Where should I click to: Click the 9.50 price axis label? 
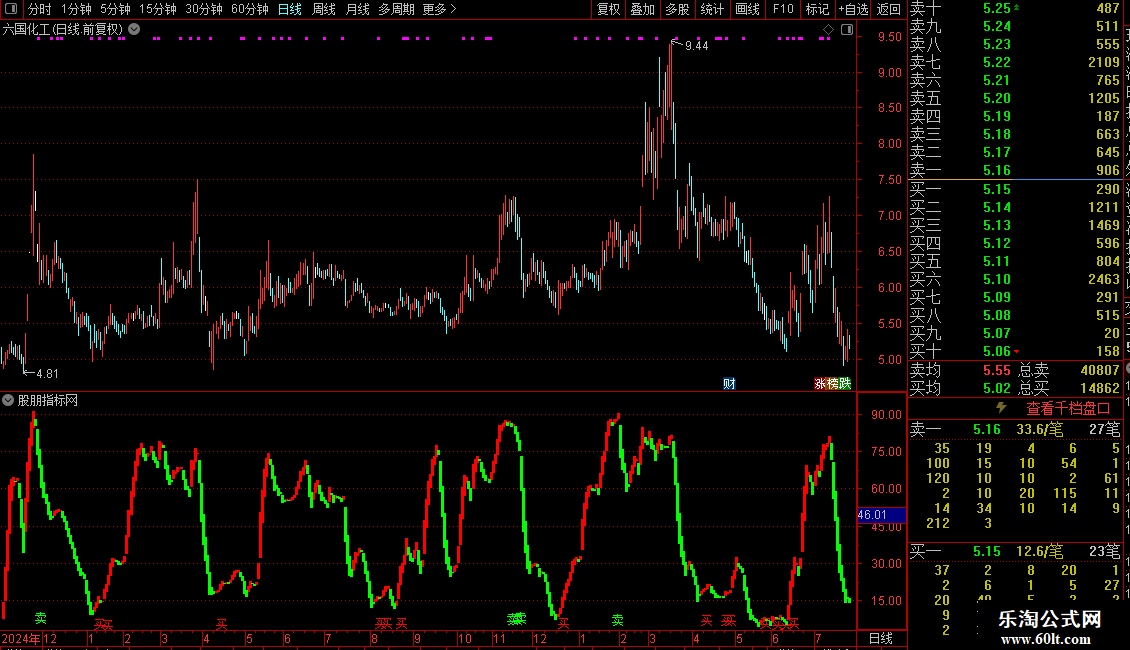(889, 36)
